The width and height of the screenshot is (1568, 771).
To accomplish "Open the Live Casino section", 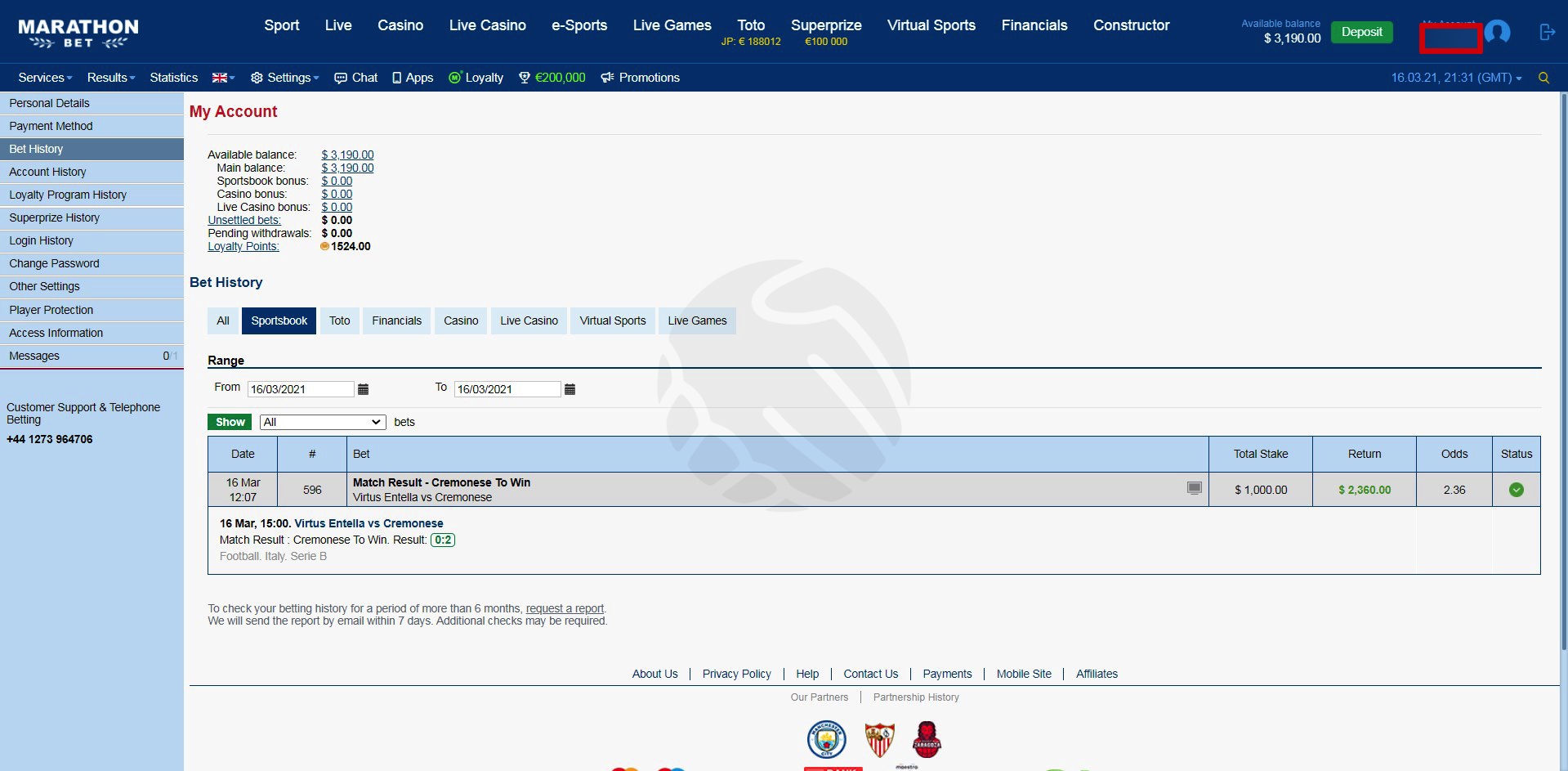I will coord(487,25).
